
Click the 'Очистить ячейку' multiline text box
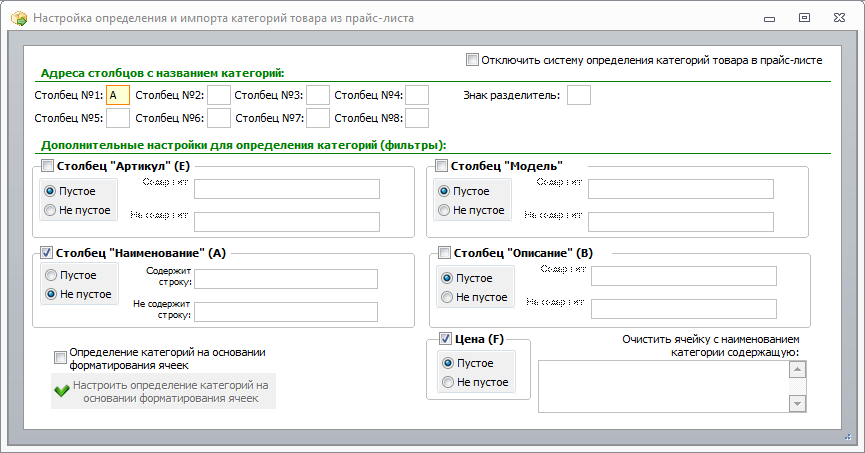pyautogui.click(x=663, y=386)
